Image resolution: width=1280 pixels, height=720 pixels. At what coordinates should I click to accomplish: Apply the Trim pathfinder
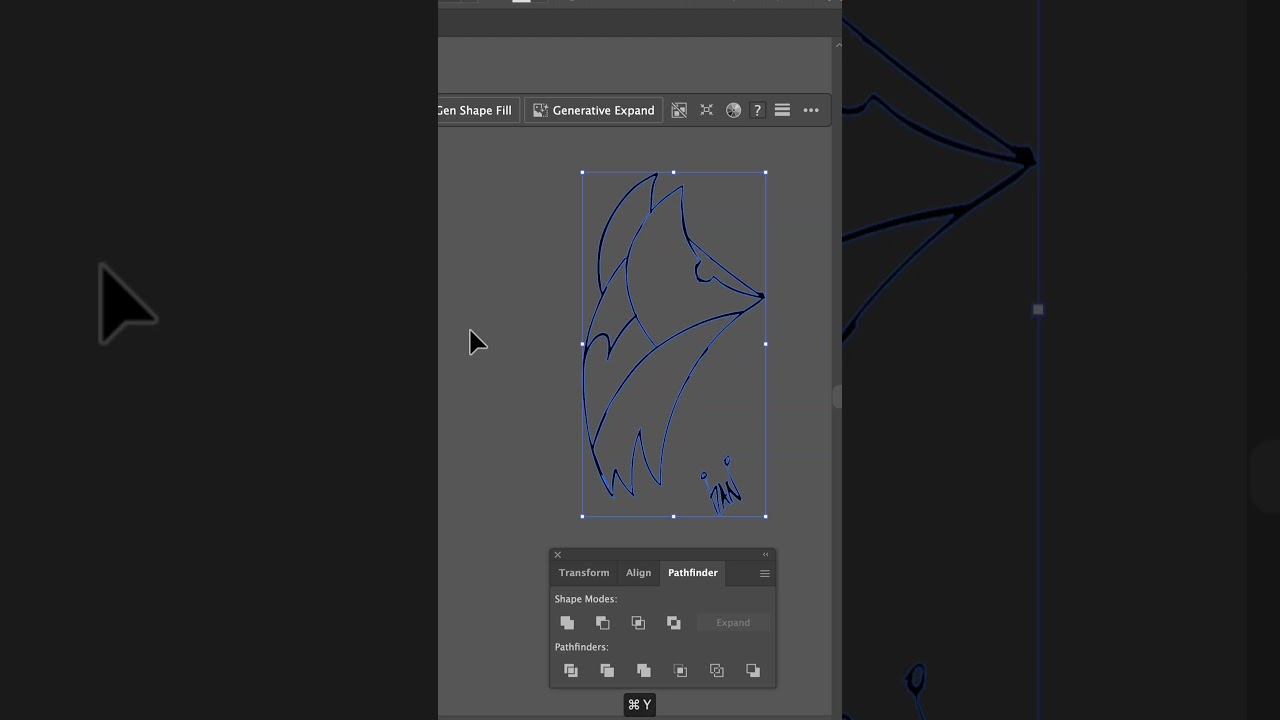pyautogui.click(x=607, y=670)
